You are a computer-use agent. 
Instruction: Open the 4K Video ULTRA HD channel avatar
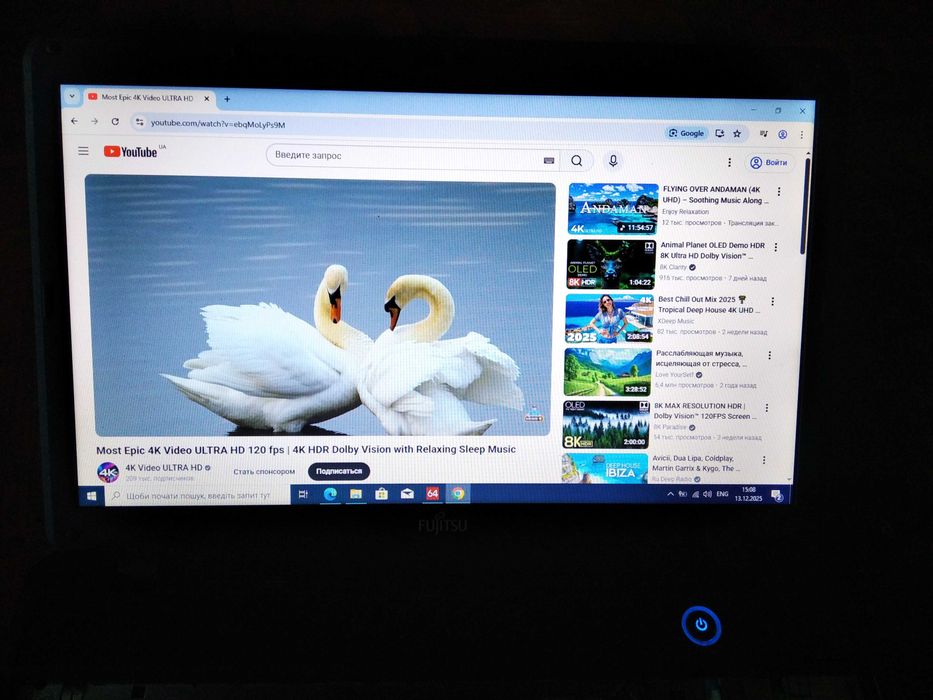tap(108, 472)
